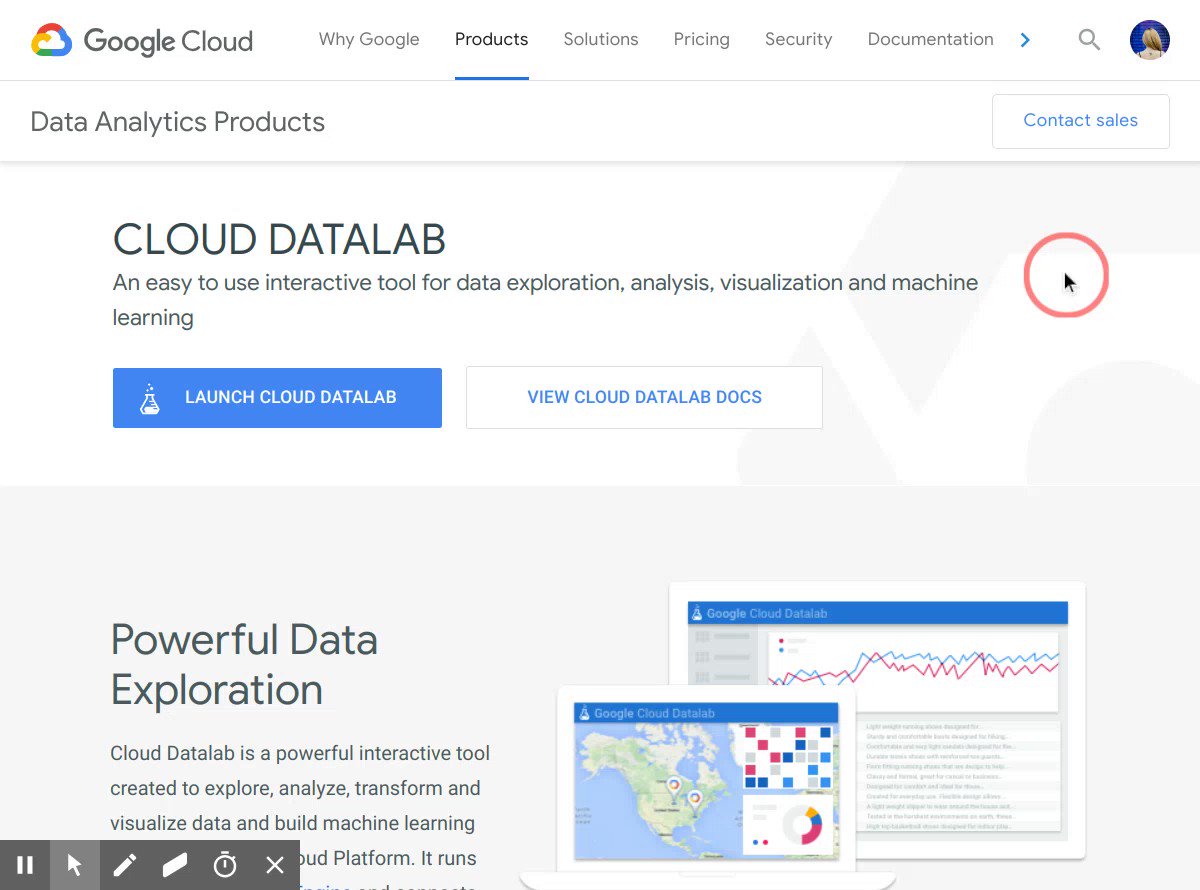The width and height of the screenshot is (1200, 890).
Task: Open the user profile avatar
Action: [1150, 40]
